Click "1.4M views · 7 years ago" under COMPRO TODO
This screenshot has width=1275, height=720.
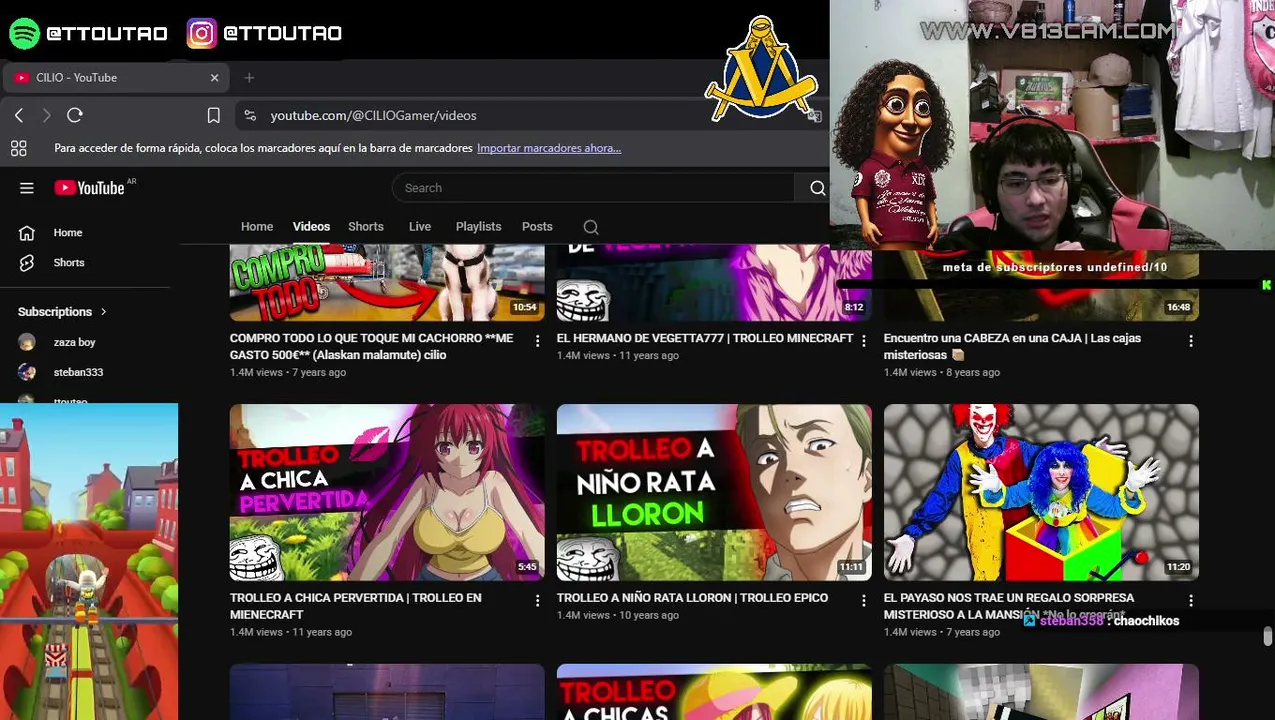point(288,372)
